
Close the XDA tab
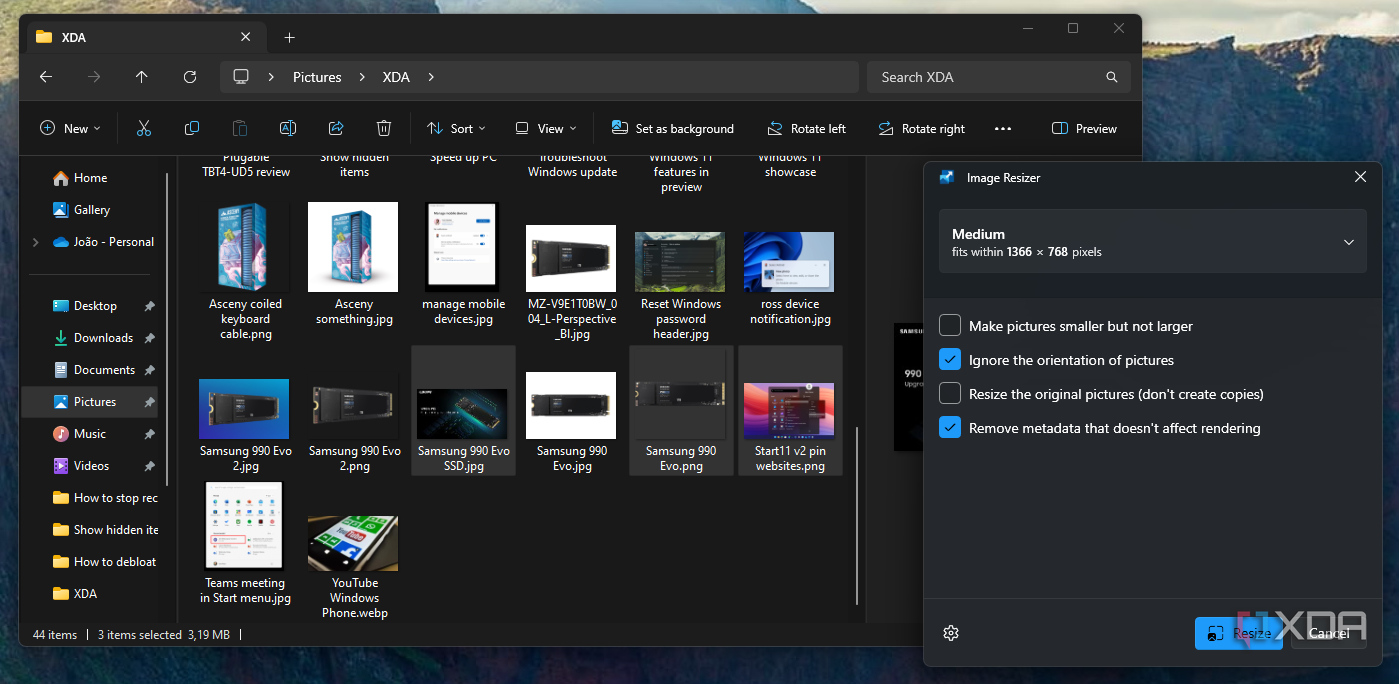point(246,37)
